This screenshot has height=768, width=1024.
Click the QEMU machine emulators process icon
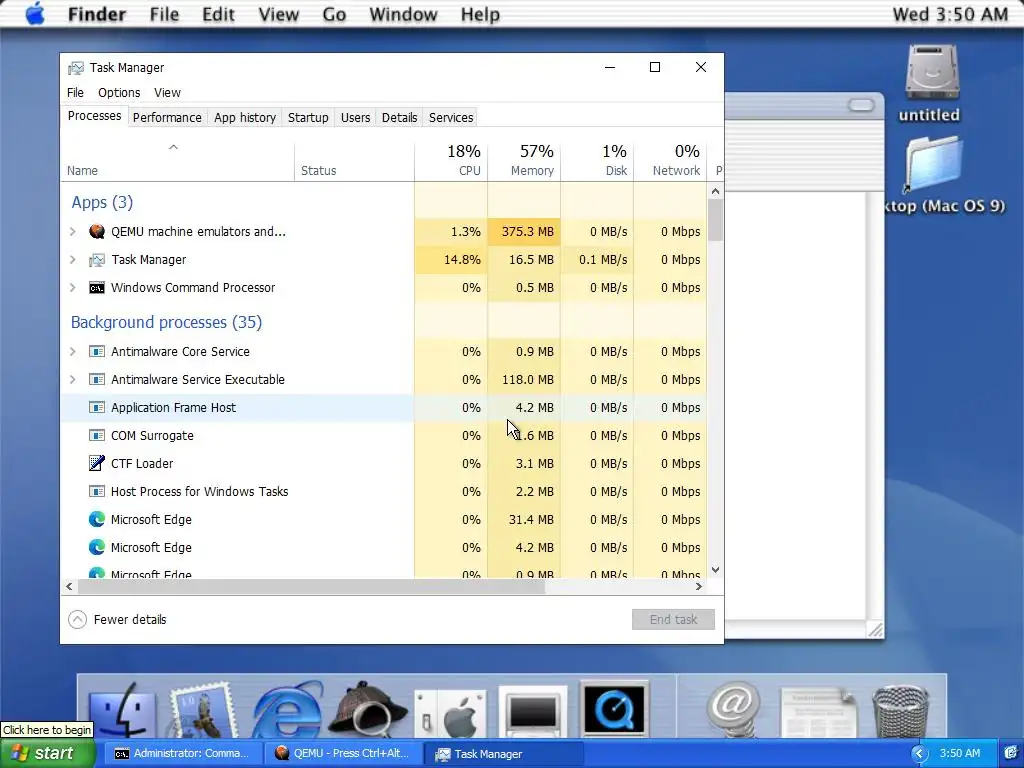point(97,231)
